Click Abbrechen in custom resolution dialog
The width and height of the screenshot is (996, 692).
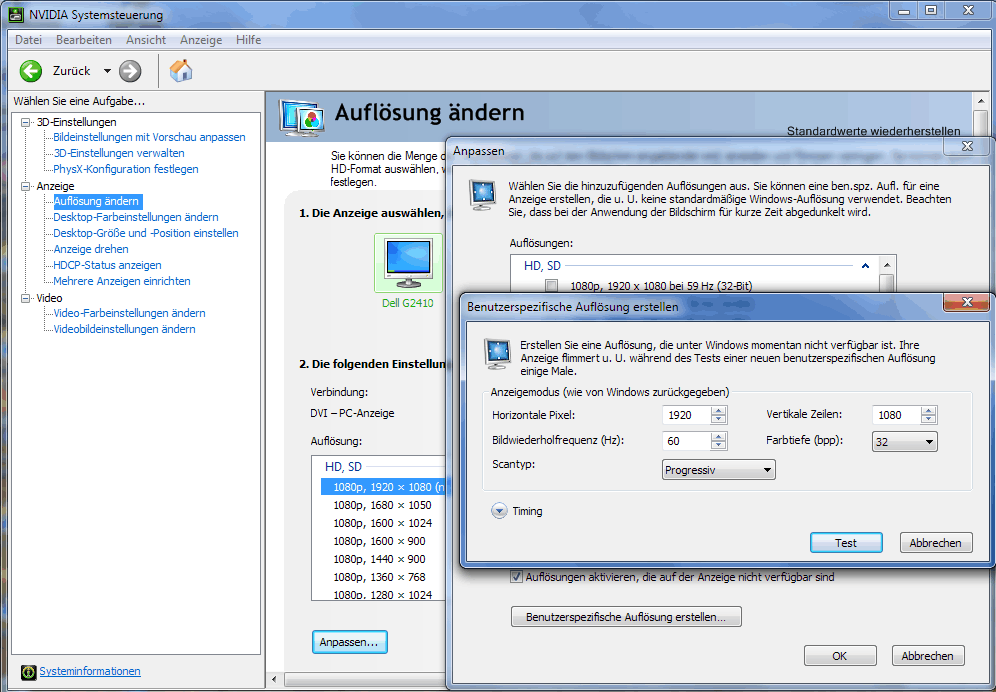coord(936,543)
